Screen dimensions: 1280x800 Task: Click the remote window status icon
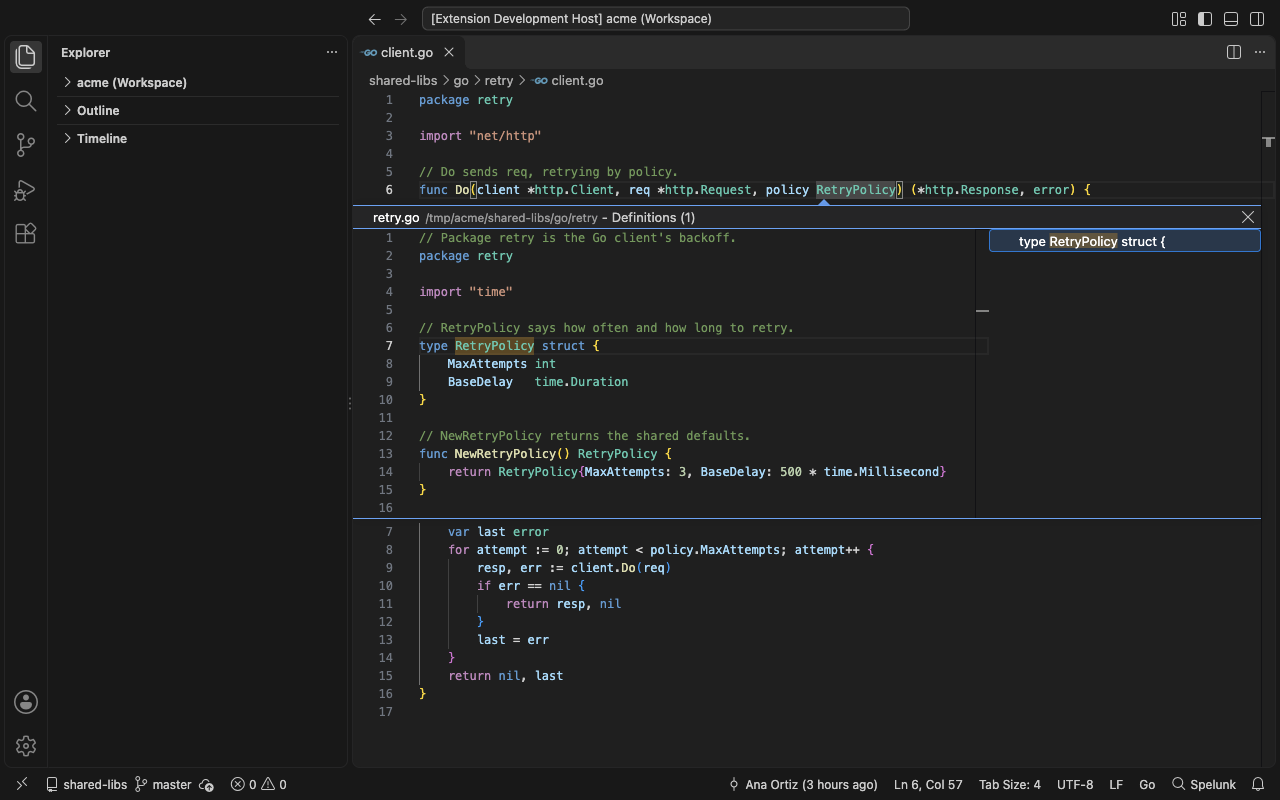(22, 784)
